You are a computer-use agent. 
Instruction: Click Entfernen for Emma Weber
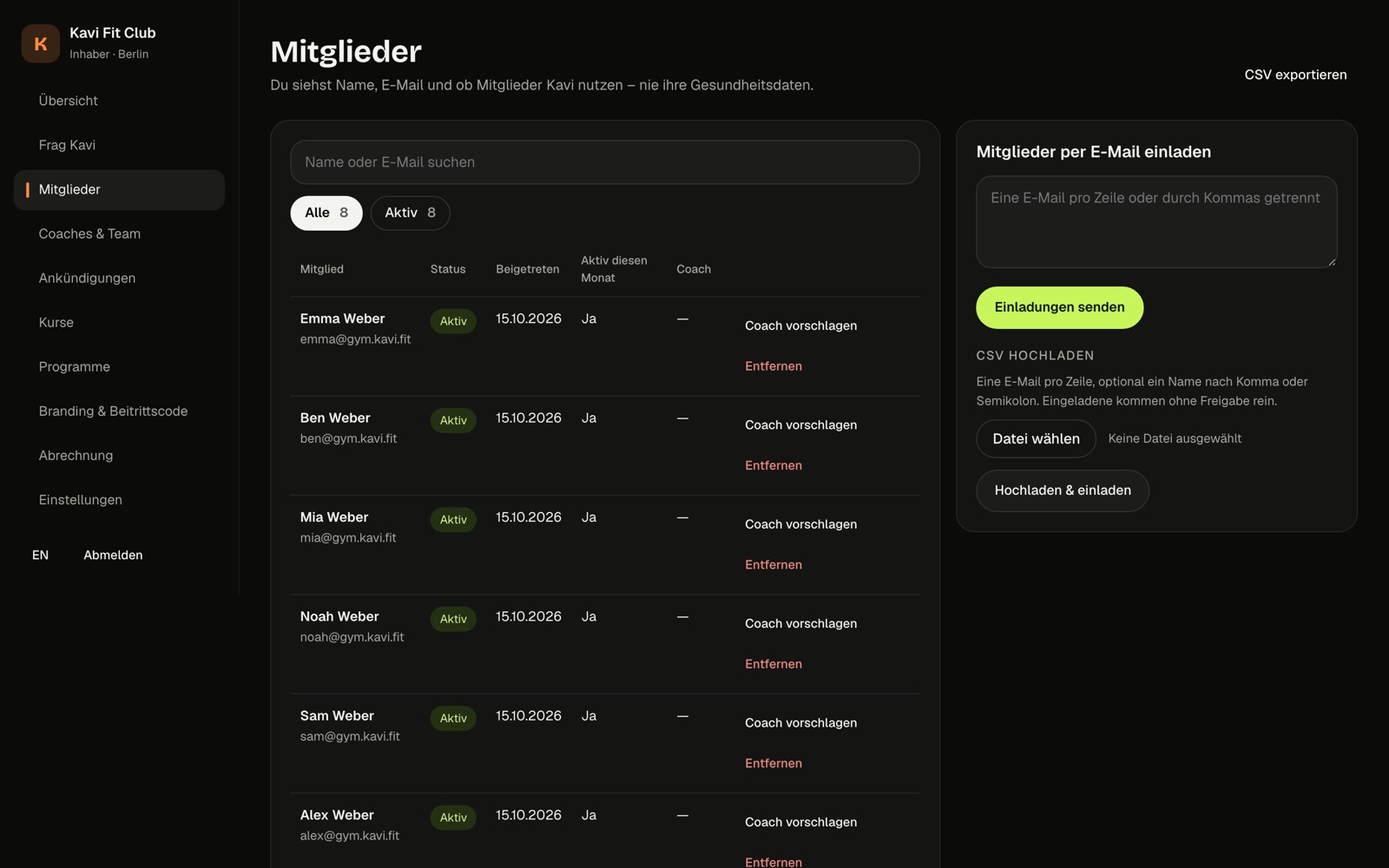point(773,366)
